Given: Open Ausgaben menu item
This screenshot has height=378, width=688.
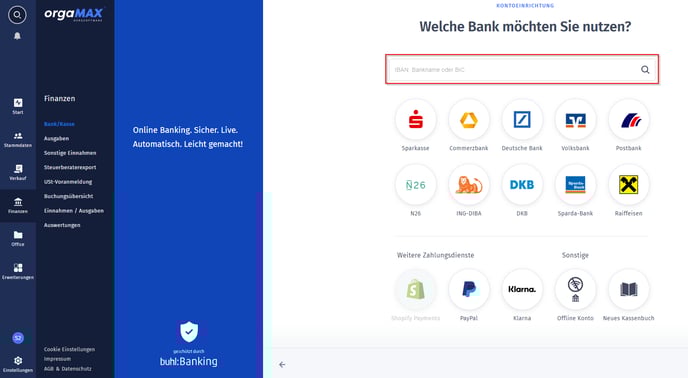Looking at the screenshot, I should point(56,139).
